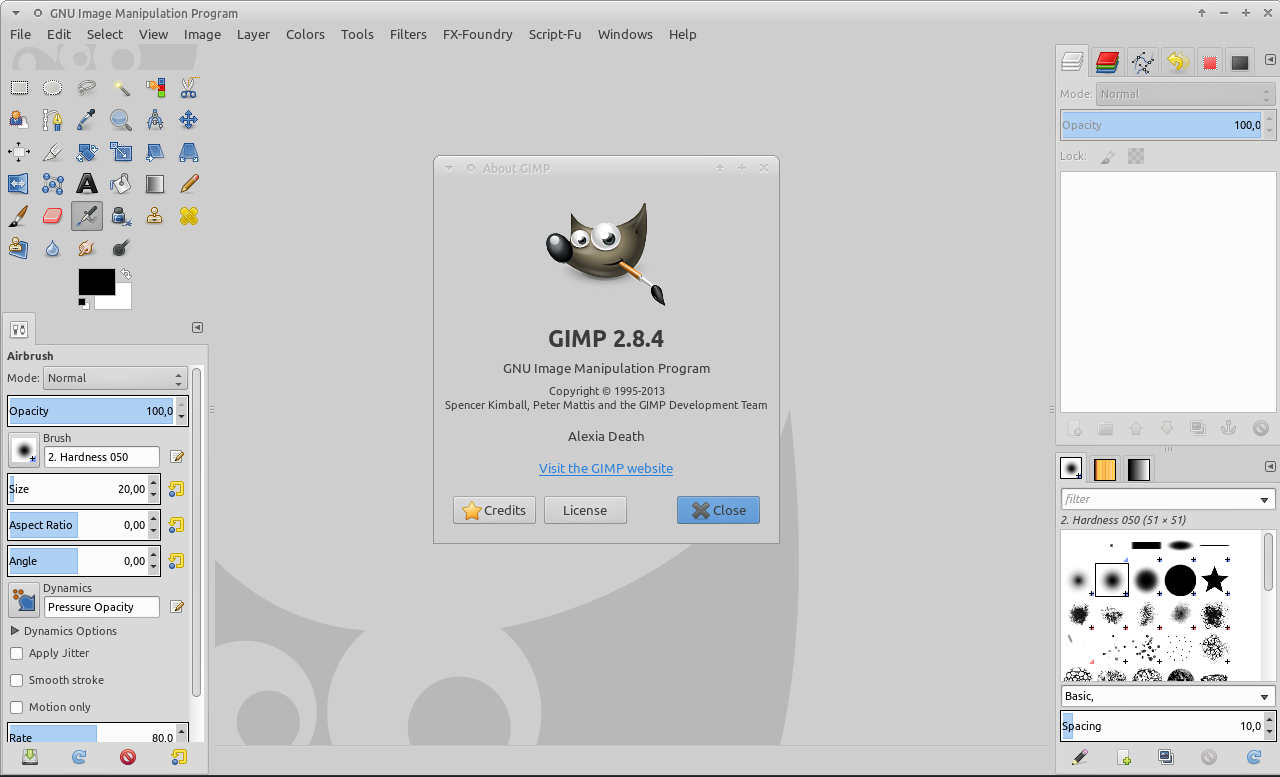Toggle the layer Lock pixels brush icon
This screenshot has width=1280, height=777.
(x=1108, y=156)
